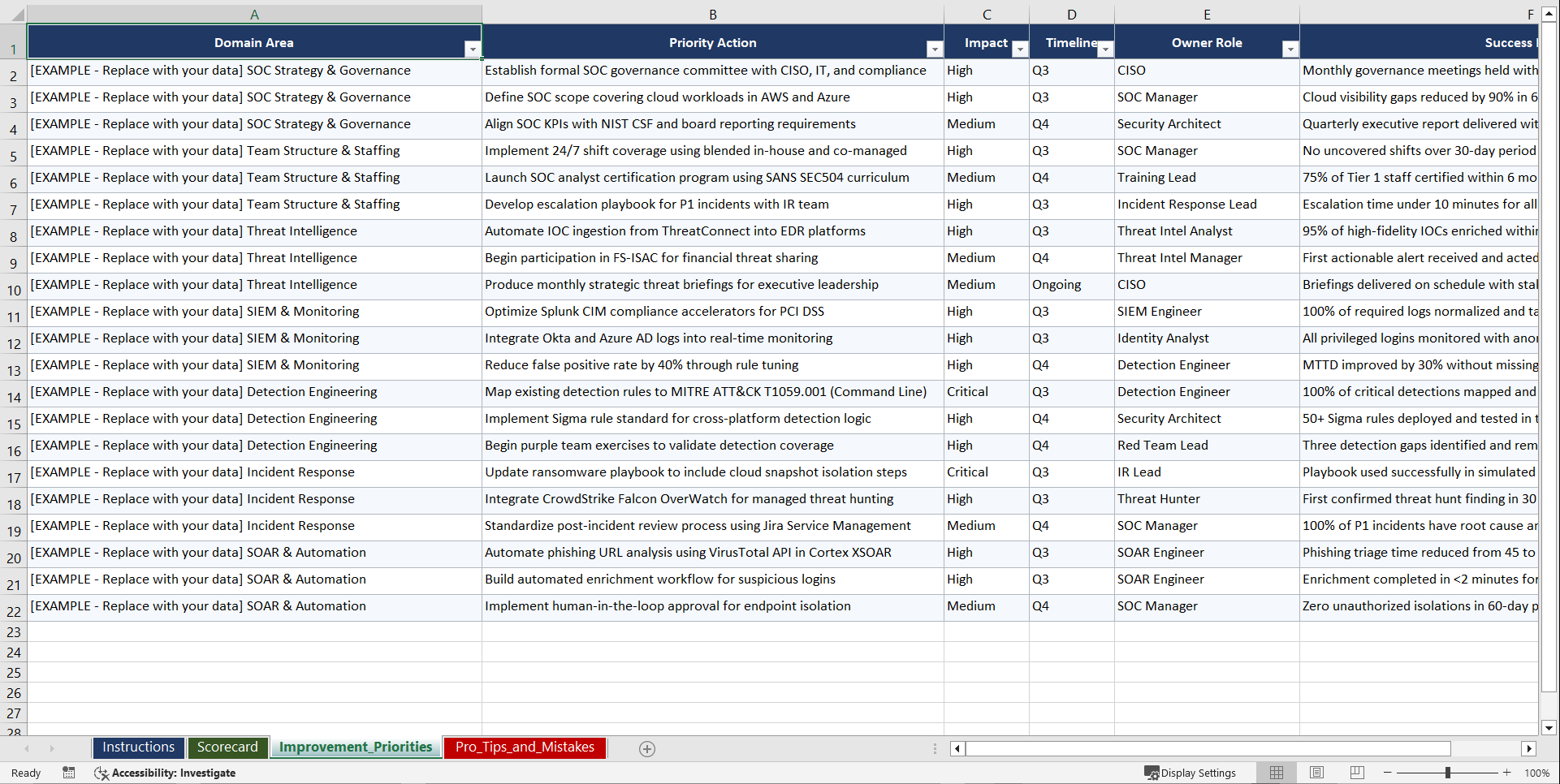Click the 100% zoom level button
The height and width of the screenshot is (784, 1560).
click(x=1537, y=773)
